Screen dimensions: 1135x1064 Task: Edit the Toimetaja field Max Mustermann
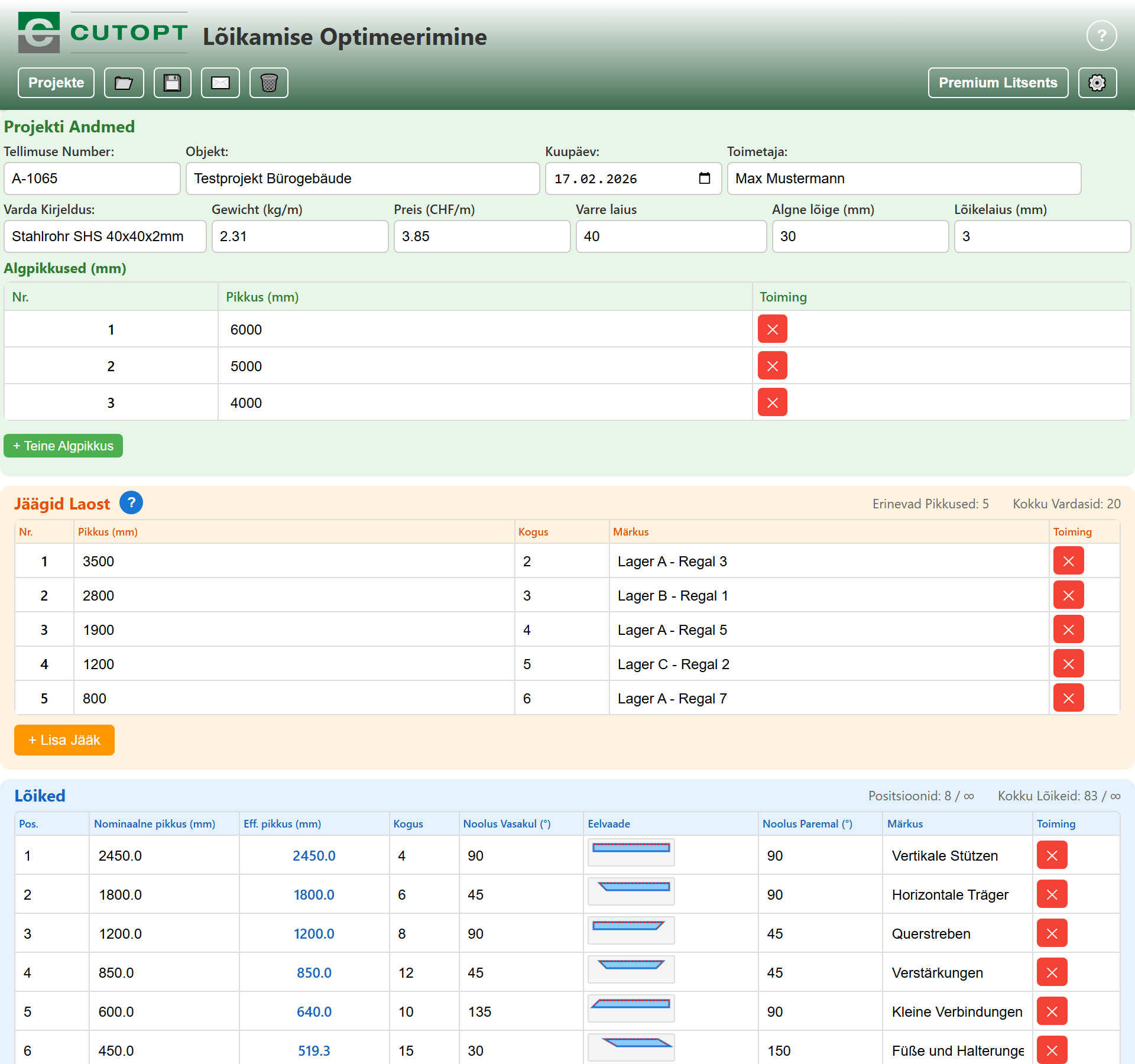click(904, 179)
